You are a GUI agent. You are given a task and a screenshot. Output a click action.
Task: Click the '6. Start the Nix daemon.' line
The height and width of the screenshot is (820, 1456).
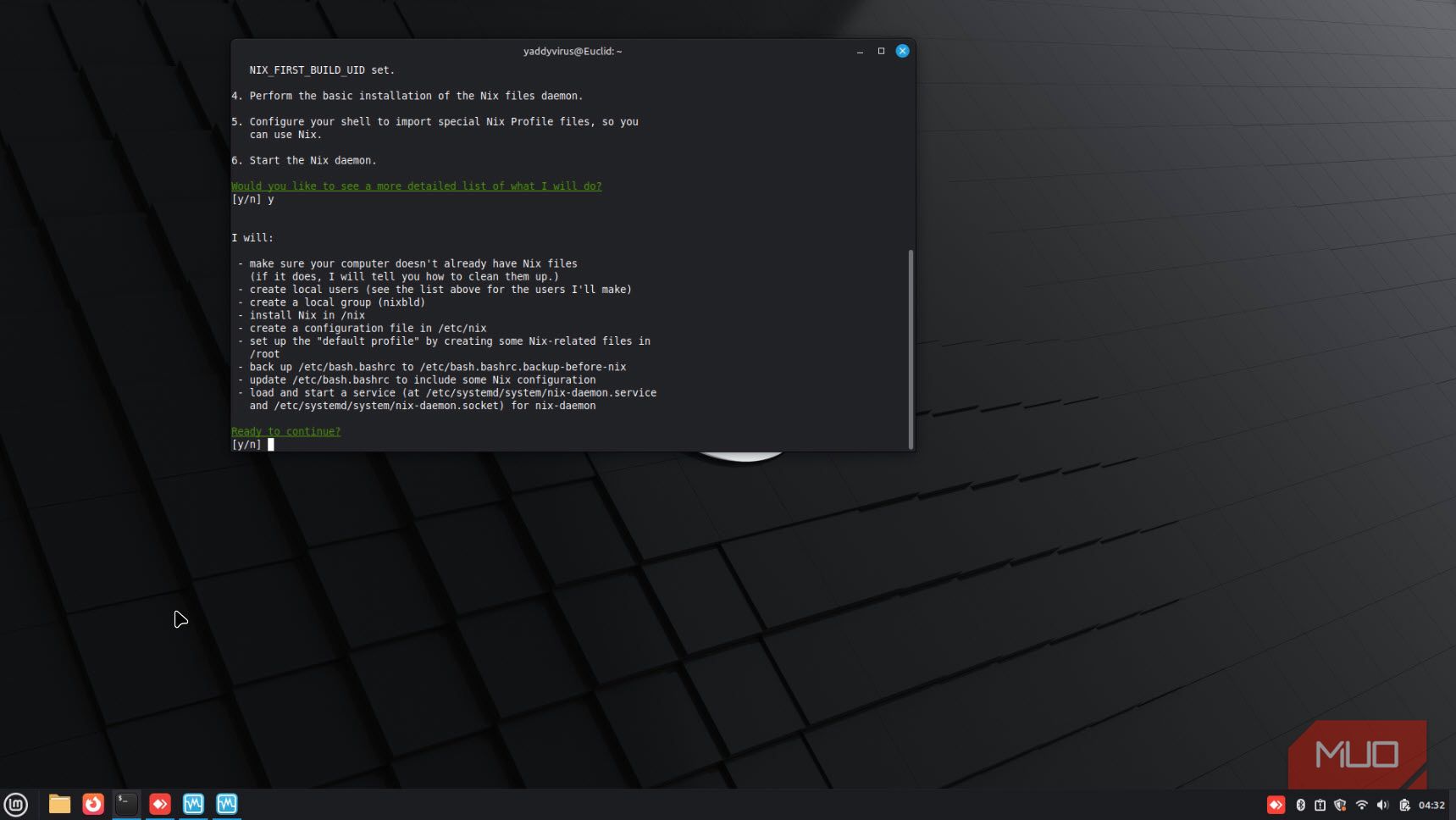[304, 160]
